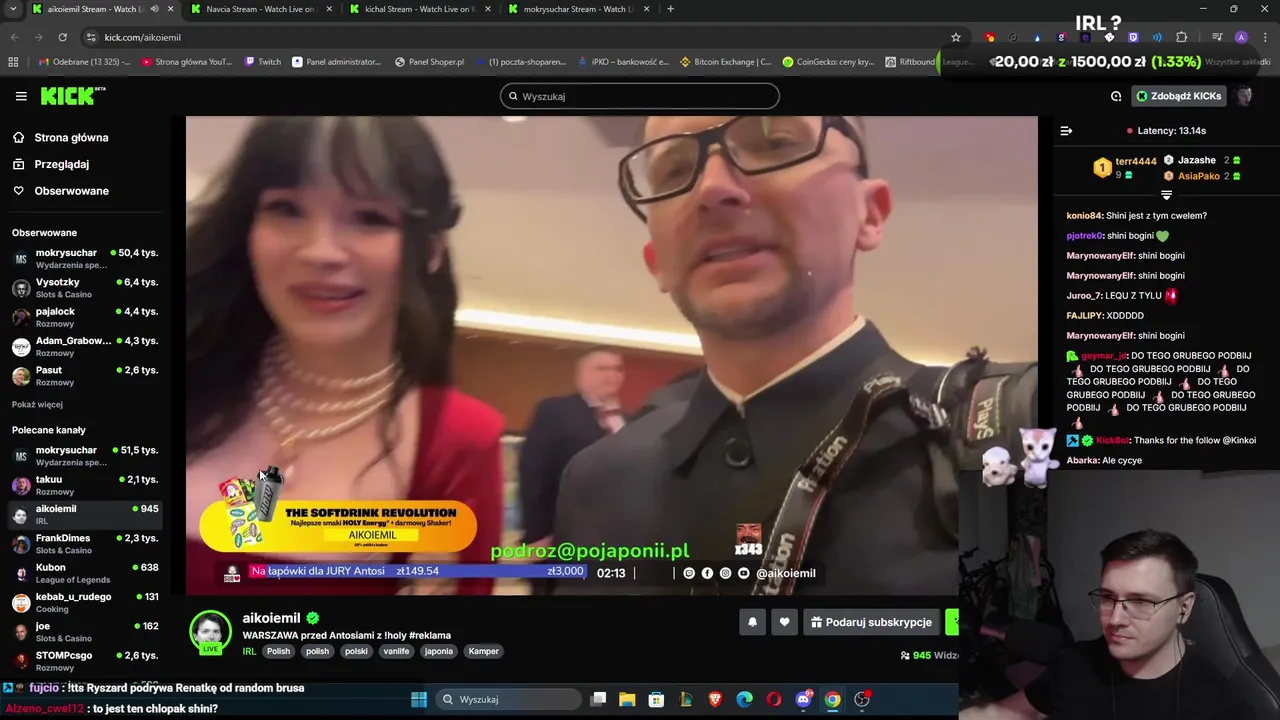Click the browser back arrow
This screenshot has height=720, width=1280.
pyautogui.click(x=14, y=37)
